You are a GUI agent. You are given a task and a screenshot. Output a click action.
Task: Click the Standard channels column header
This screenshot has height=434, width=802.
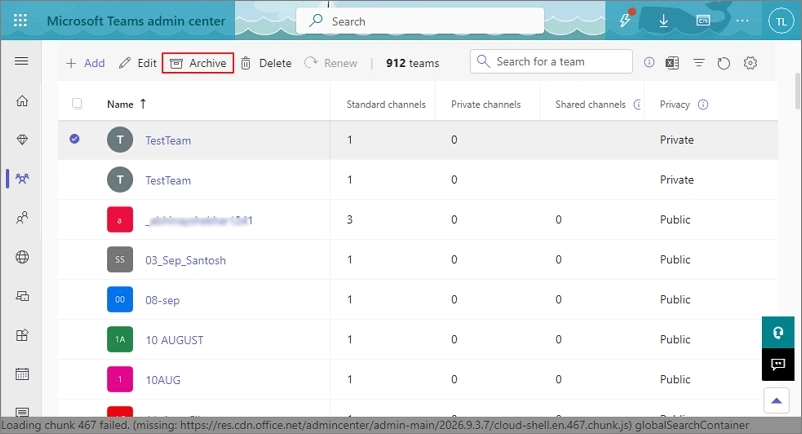pyautogui.click(x=386, y=104)
